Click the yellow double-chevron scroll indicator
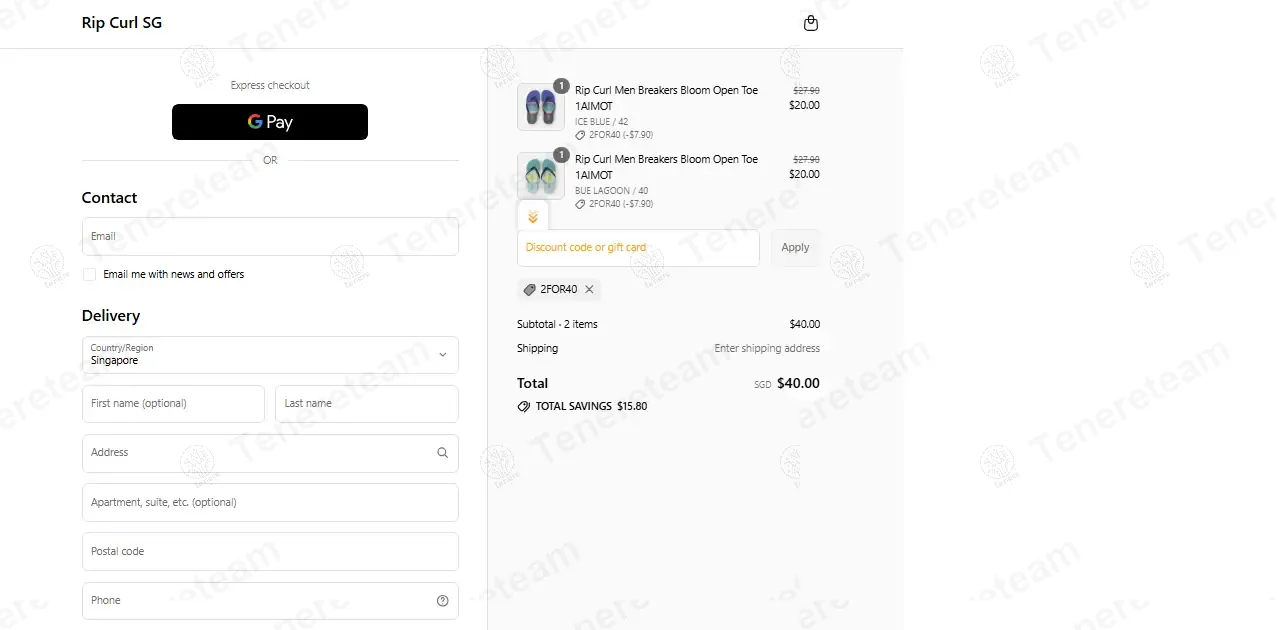This screenshot has width=1279, height=630. [x=533, y=217]
